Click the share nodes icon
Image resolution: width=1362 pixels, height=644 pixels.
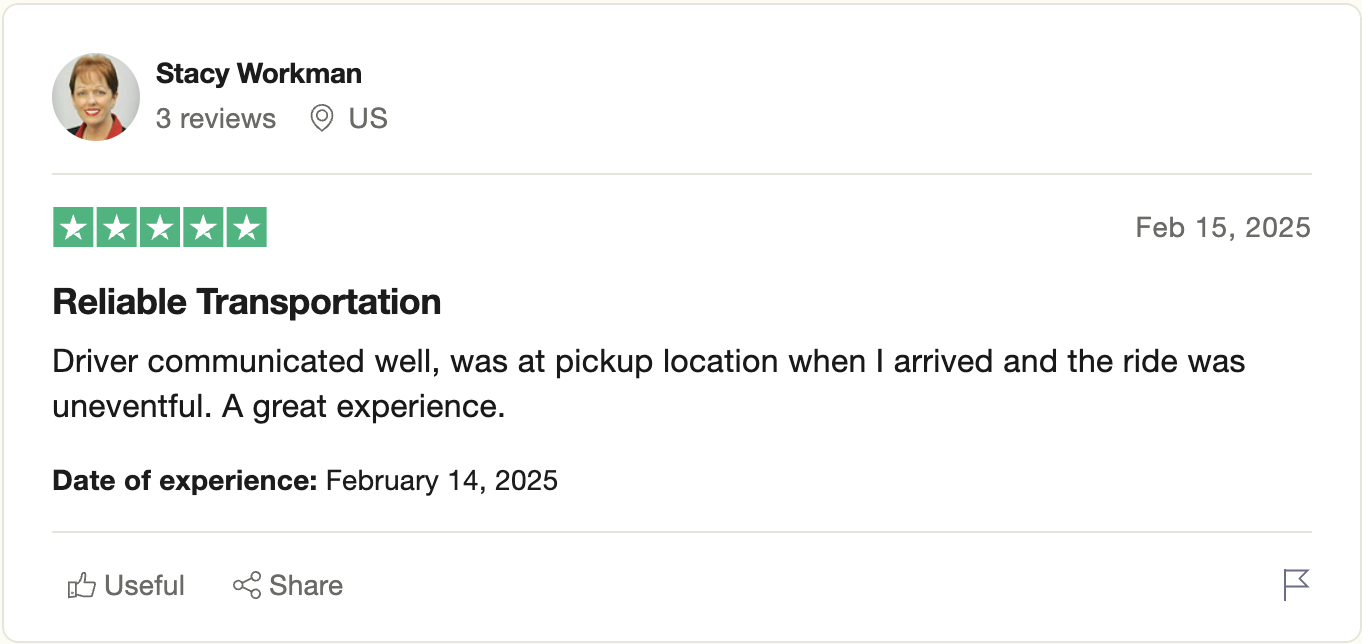pyautogui.click(x=247, y=586)
